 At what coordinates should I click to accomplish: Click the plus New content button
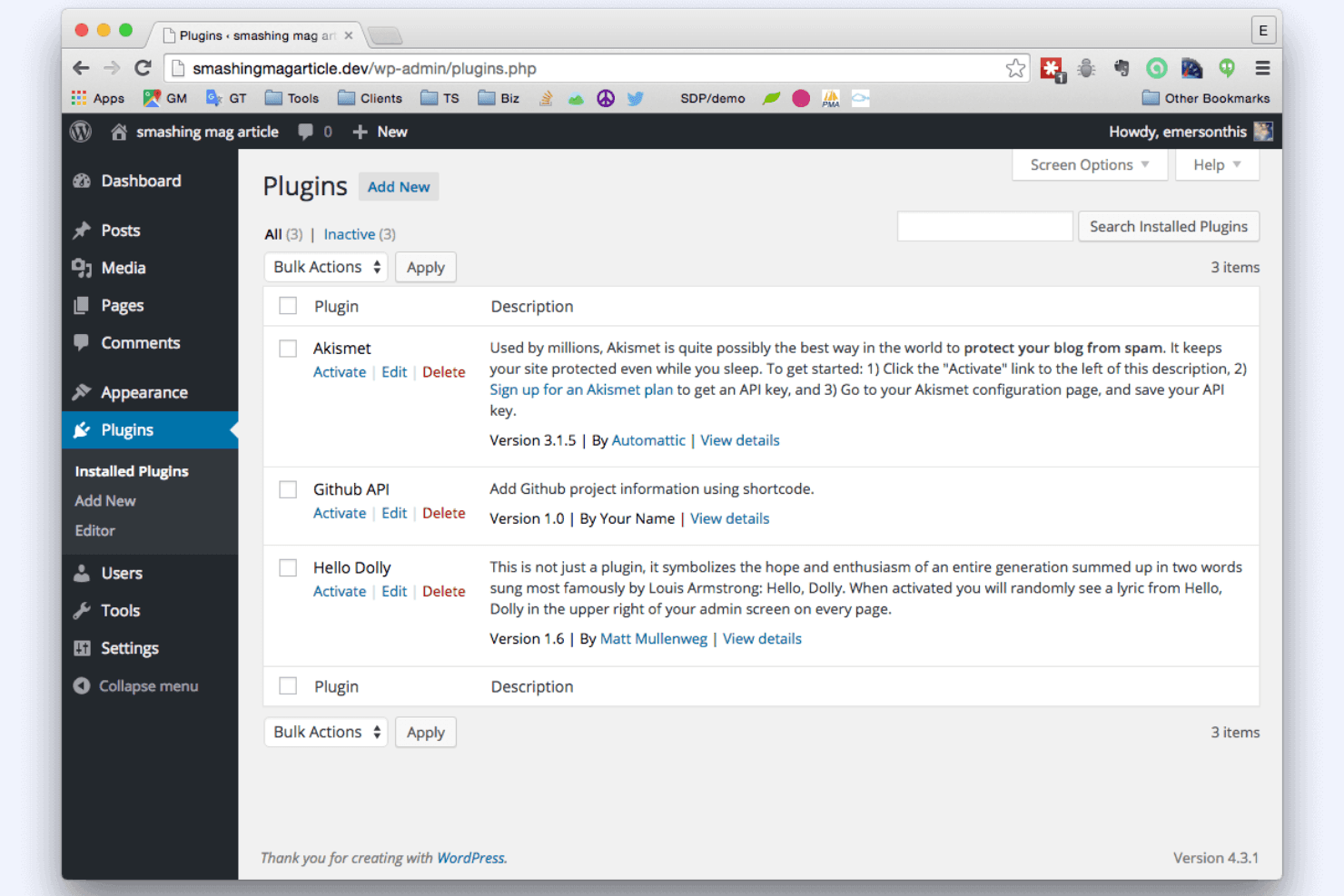pos(380,132)
